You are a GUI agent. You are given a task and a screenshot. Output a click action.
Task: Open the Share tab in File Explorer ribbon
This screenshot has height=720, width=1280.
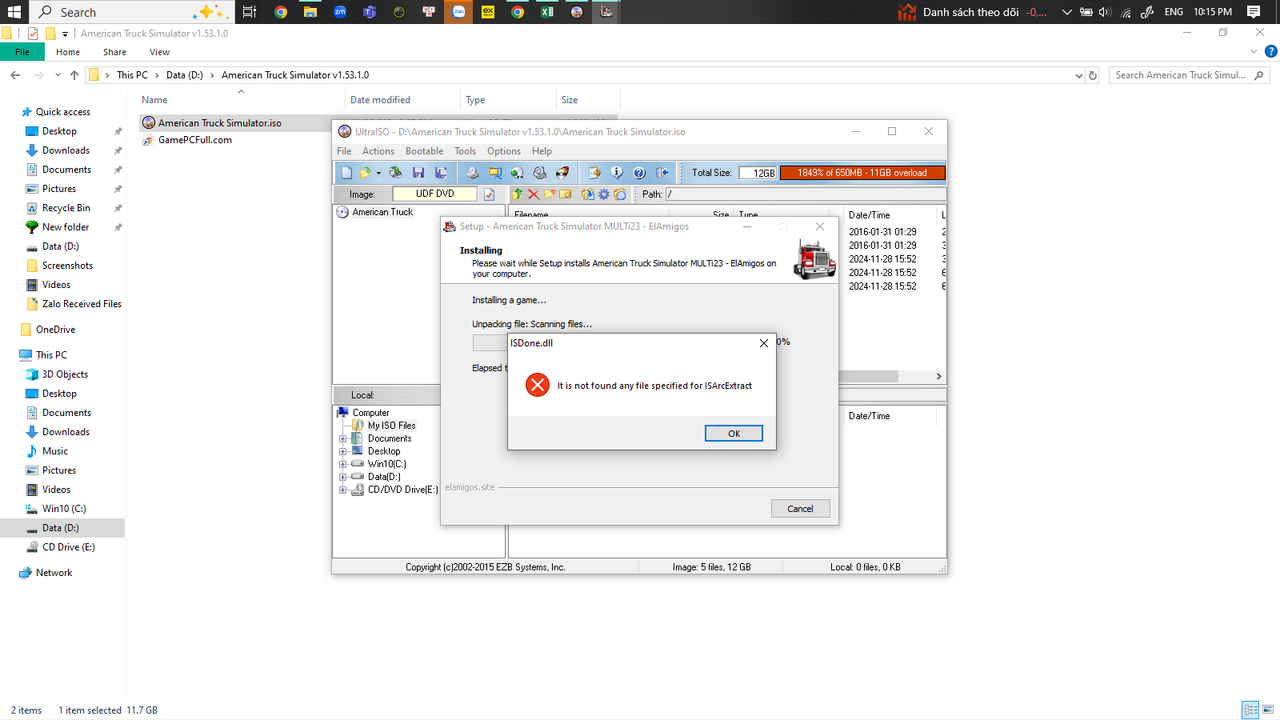(115, 52)
